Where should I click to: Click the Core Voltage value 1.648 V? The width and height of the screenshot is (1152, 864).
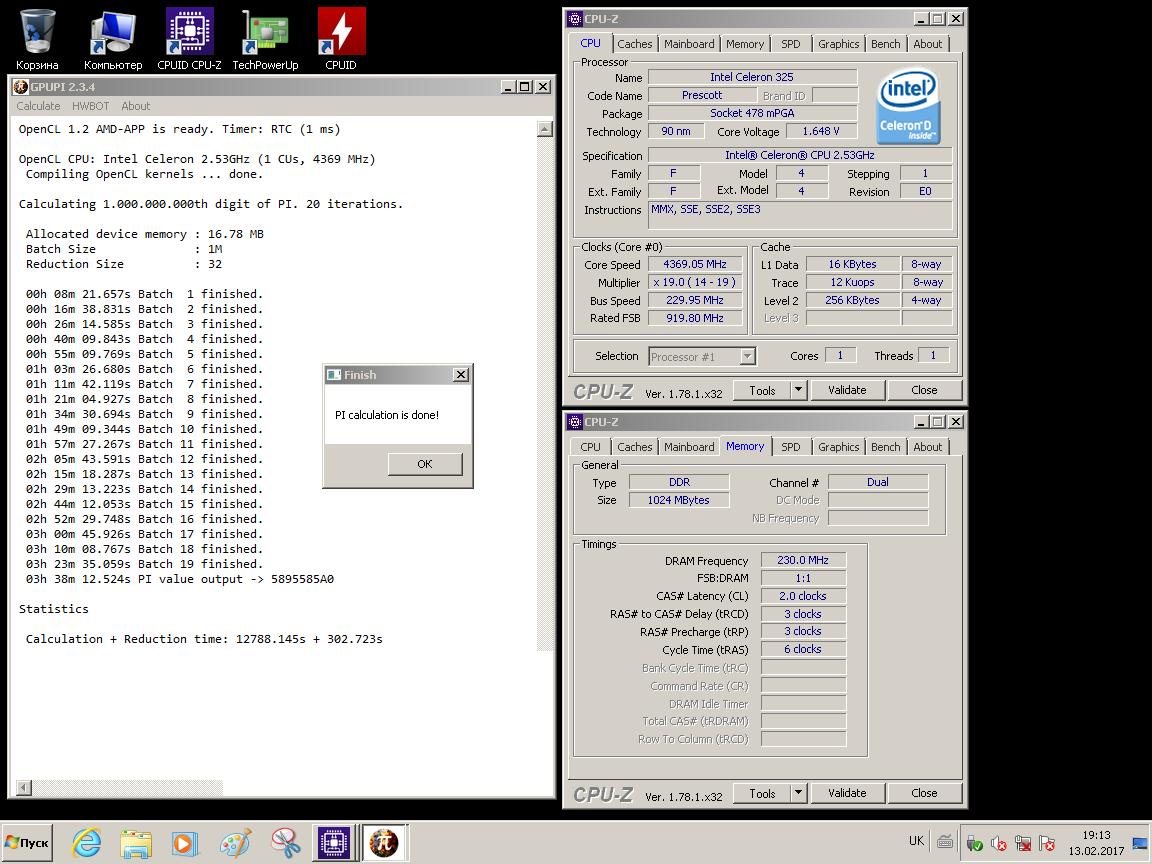click(x=821, y=132)
